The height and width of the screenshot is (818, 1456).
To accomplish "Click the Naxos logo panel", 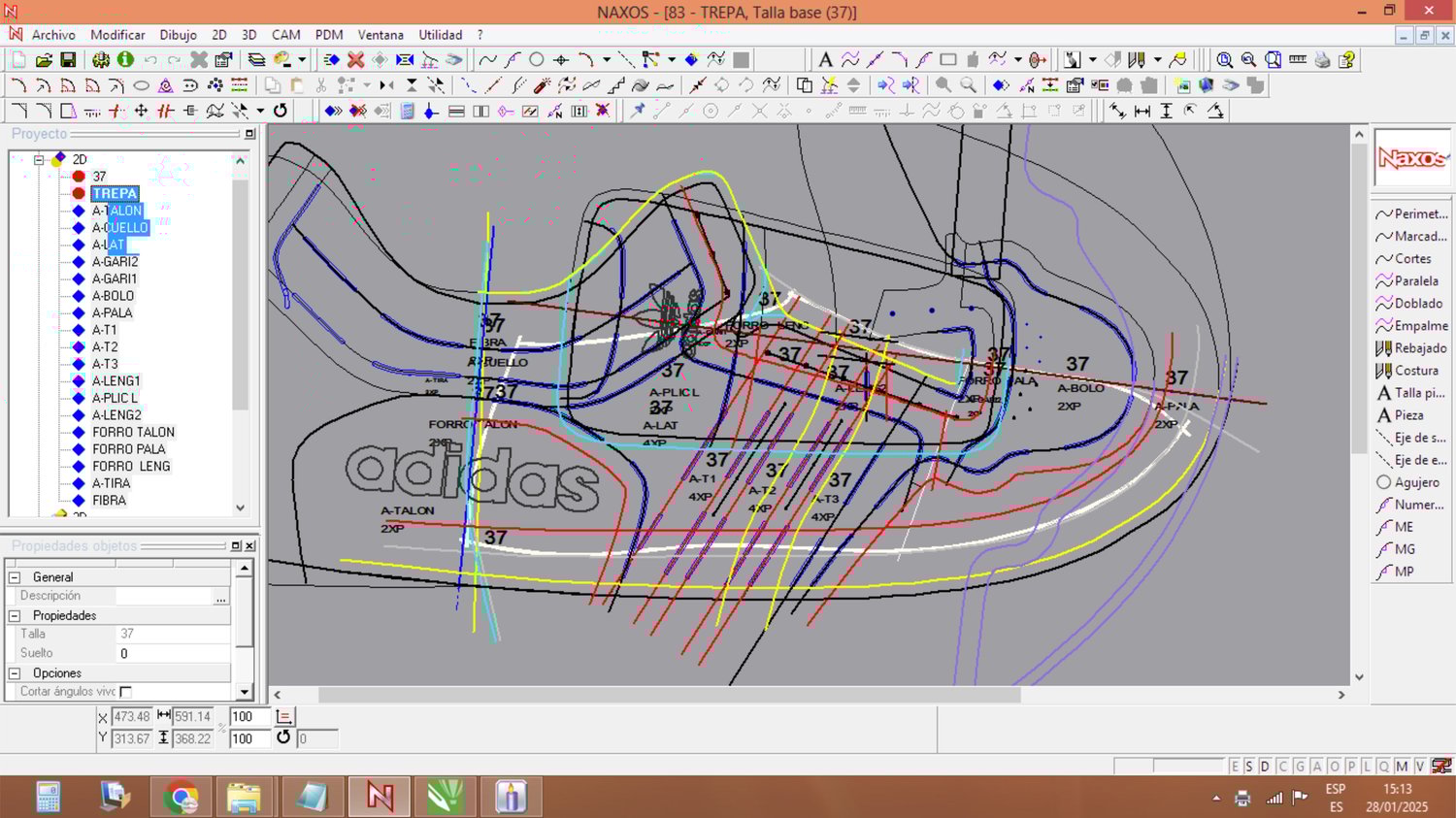I will (x=1411, y=157).
